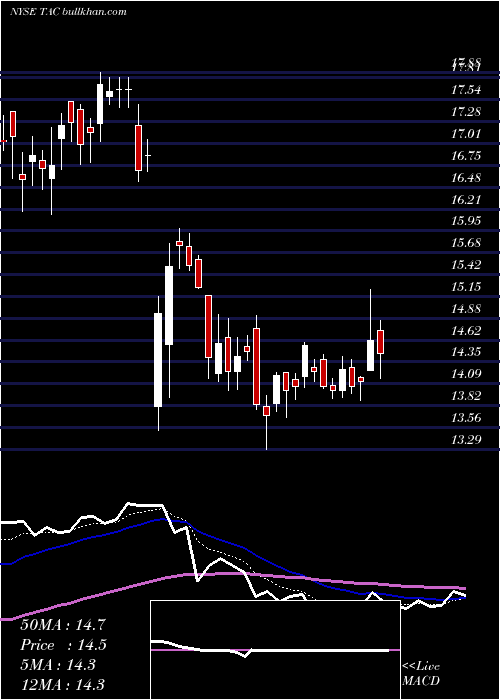Click the 12MA : 14.3 legend text

63,685
